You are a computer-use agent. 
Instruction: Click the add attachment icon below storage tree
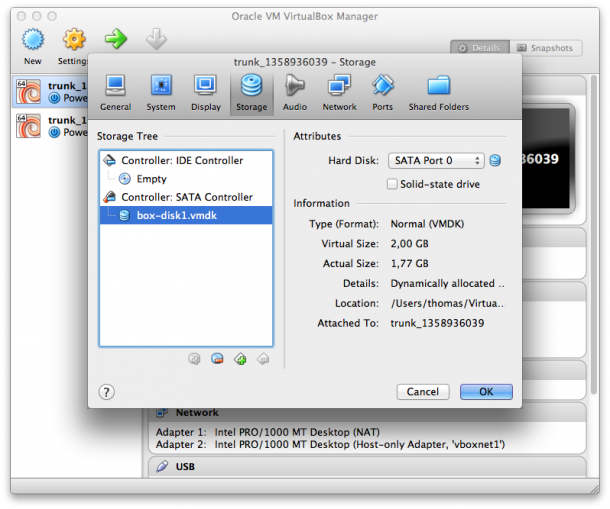(x=195, y=359)
